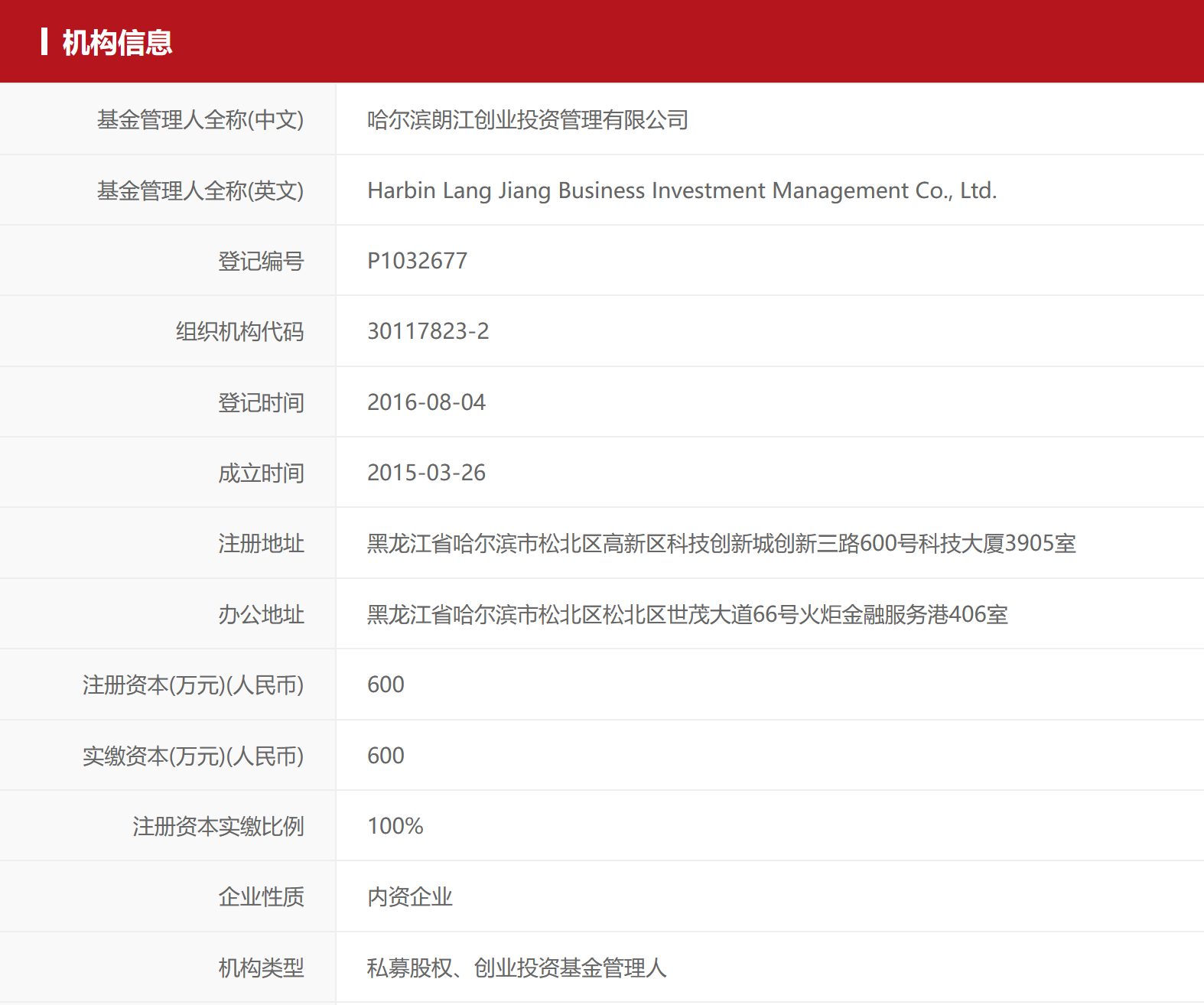Viewport: 1204px width, 1005px height.
Task: Select the paid-in capital value 600
Action: pos(386,756)
